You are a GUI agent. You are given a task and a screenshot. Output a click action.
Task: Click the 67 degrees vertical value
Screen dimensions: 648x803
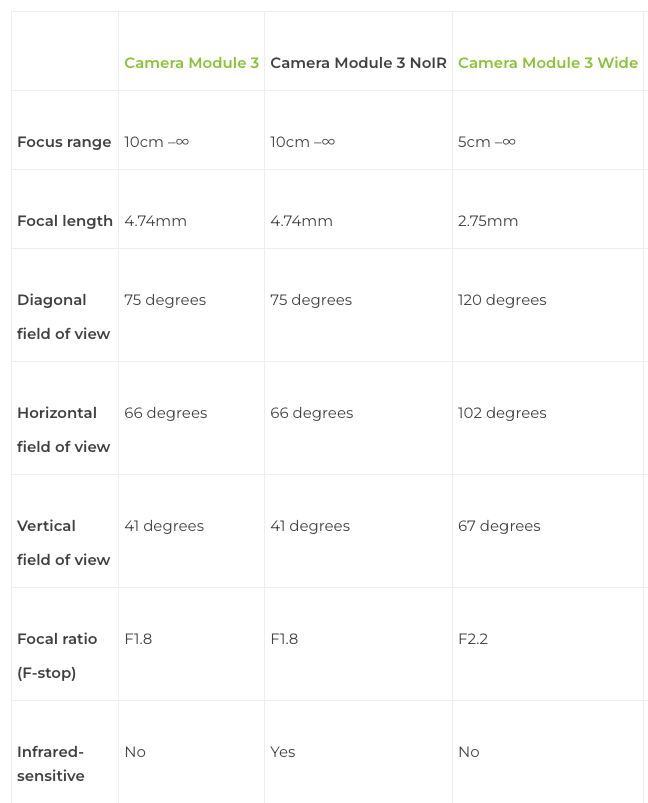click(499, 526)
